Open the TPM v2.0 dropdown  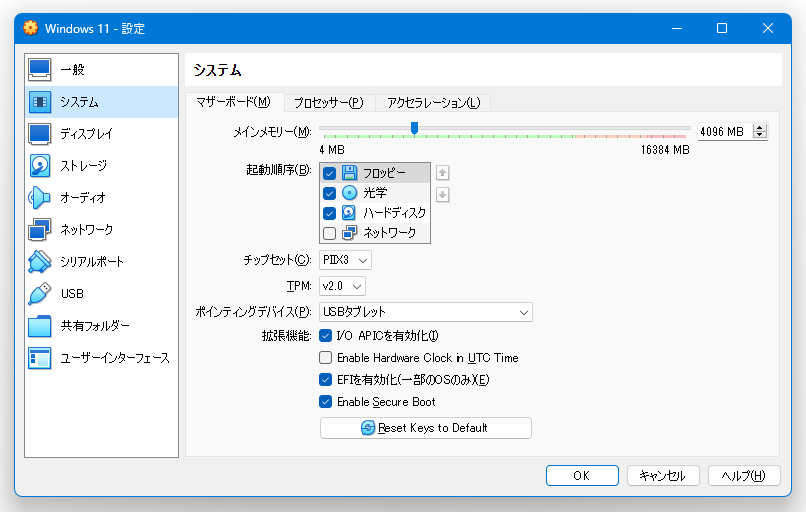[x=342, y=286]
